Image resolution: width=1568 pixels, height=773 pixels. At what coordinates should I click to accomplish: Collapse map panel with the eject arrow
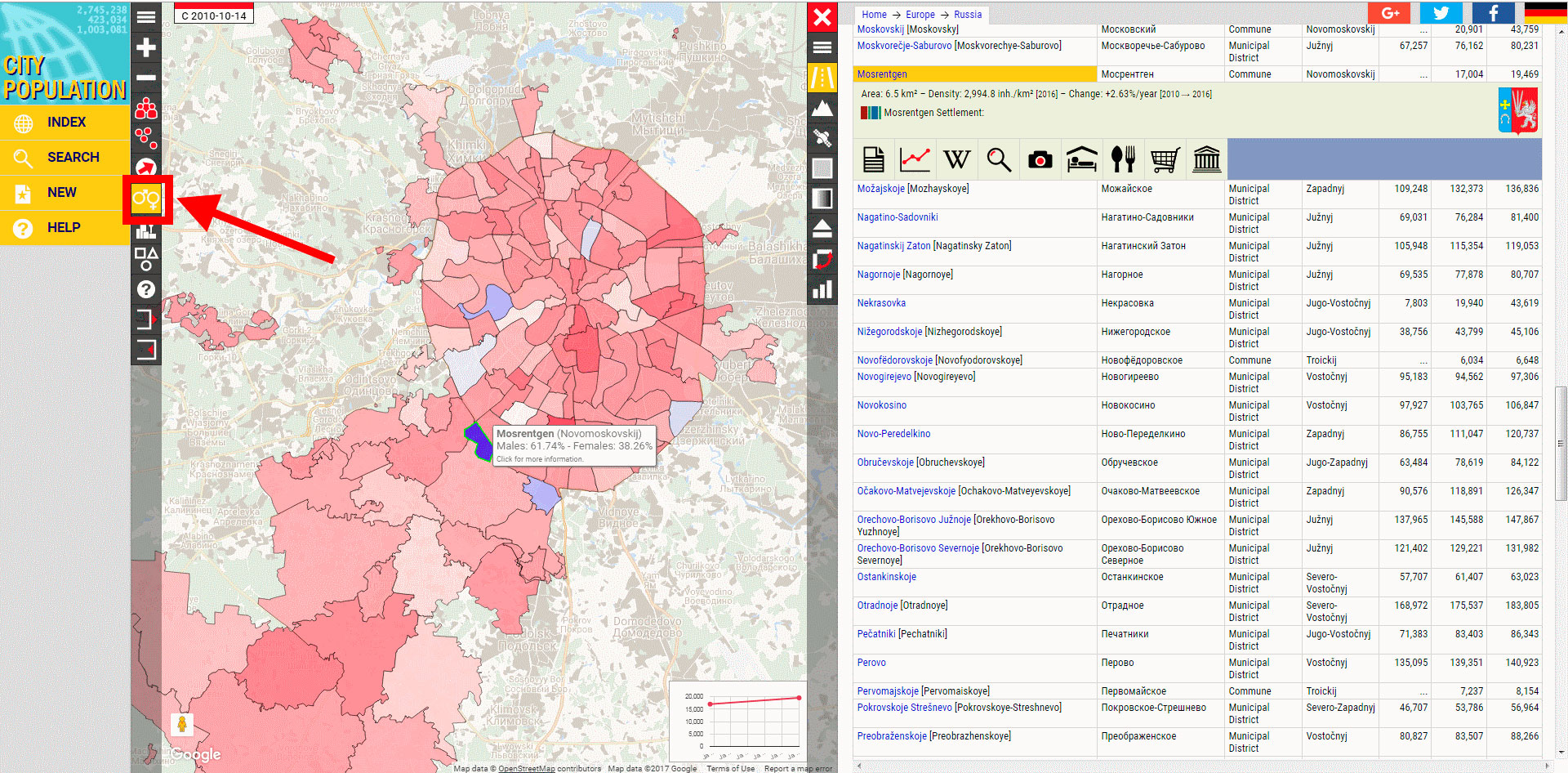click(822, 229)
